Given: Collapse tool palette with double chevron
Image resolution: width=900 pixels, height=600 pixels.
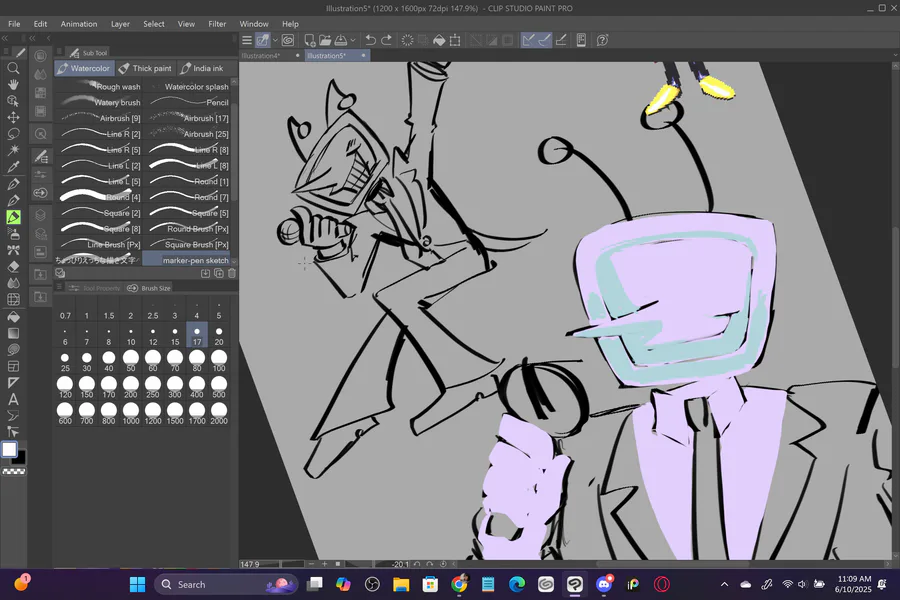Looking at the screenshot, I should coord(5,38).
